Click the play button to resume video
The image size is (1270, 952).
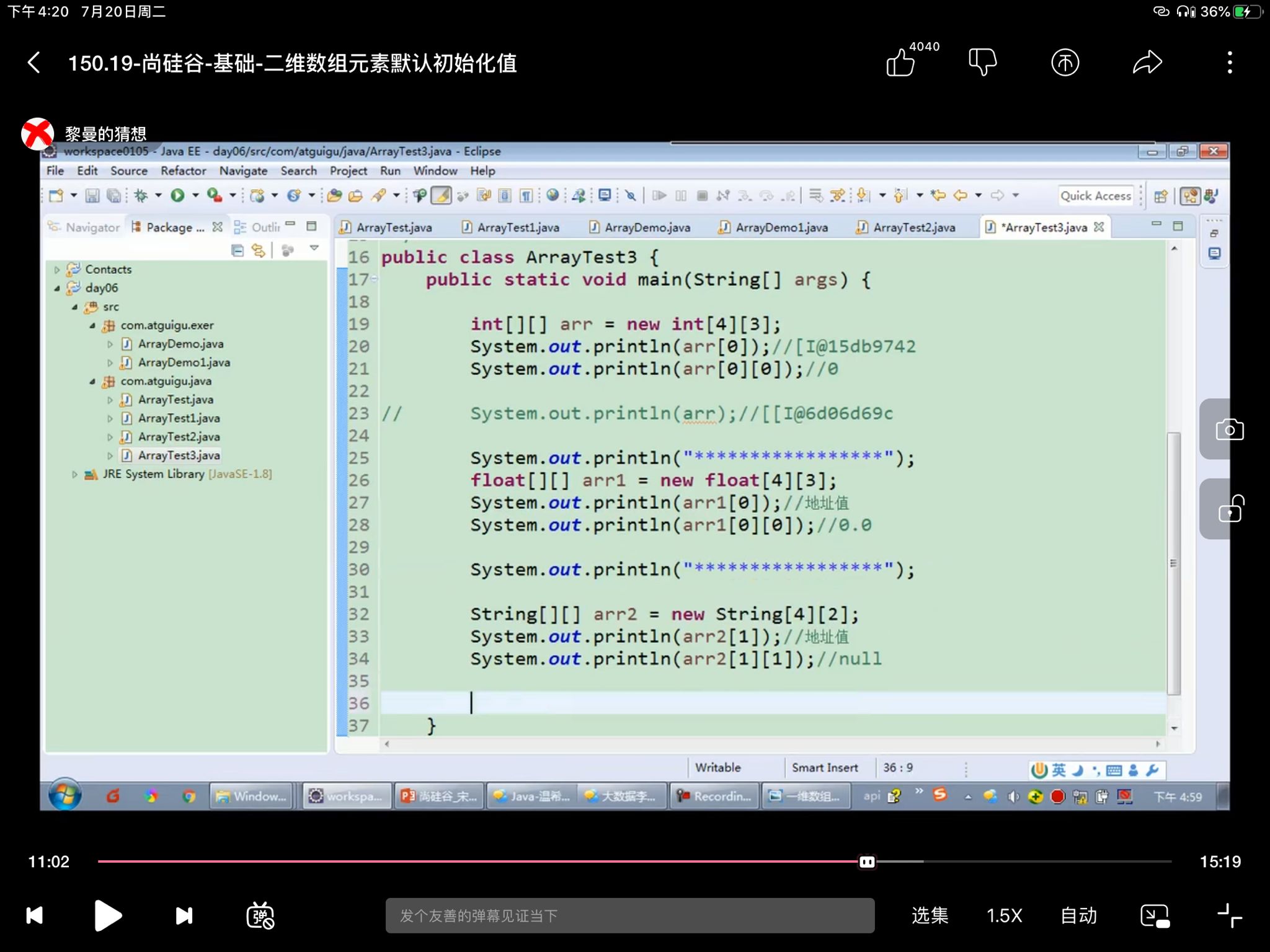pos(108,915)
